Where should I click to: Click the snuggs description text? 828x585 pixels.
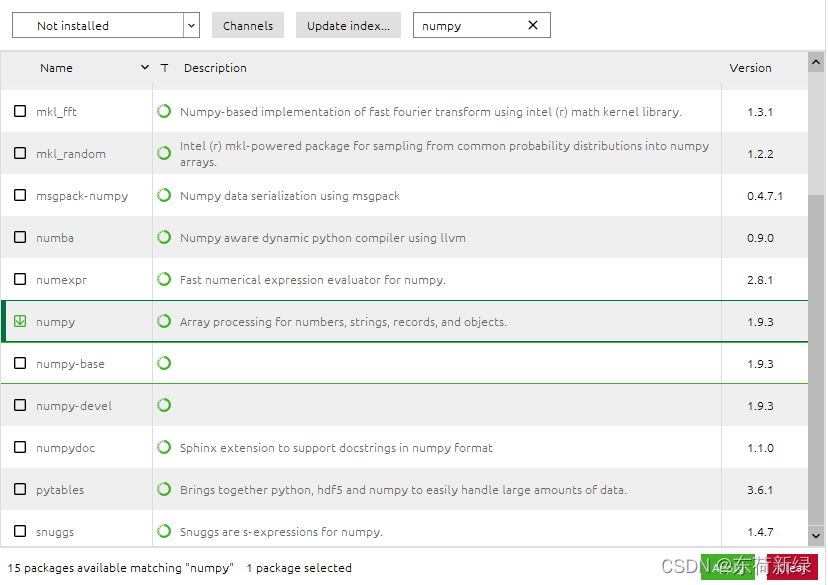[x=281, y=532]
